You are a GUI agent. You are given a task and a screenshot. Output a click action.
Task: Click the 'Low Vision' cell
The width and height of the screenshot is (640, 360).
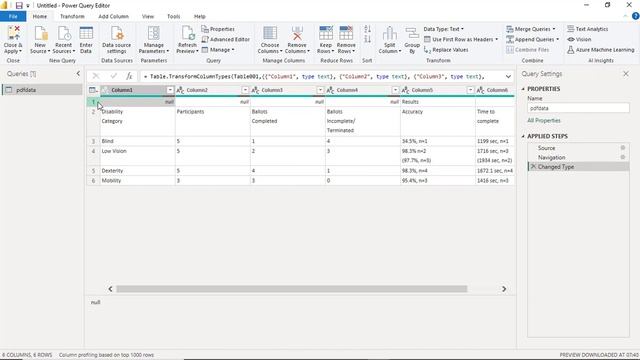point(138,156)
